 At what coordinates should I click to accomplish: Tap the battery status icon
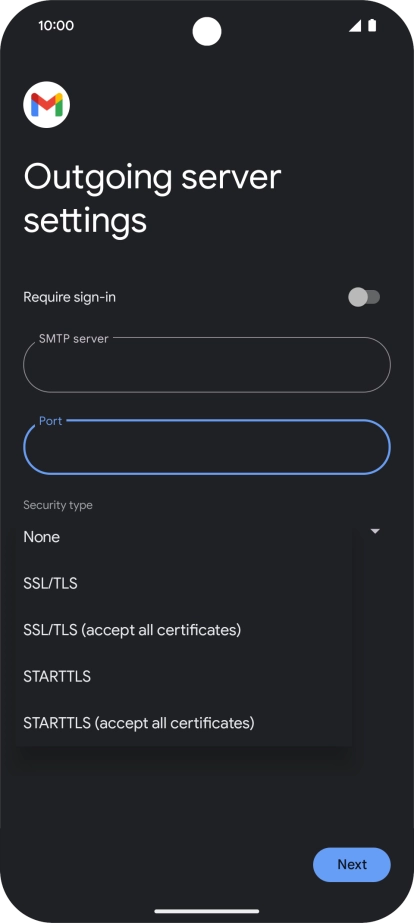[x=372, y=25]
